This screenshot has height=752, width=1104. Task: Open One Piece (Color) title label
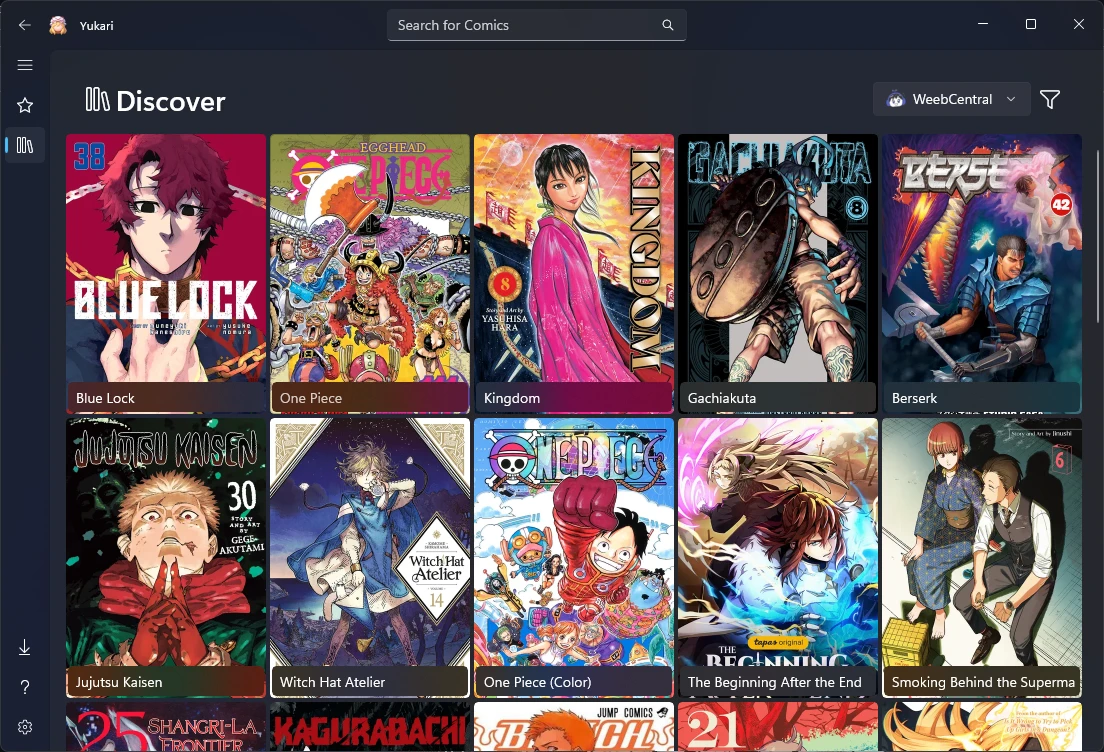click(537, 682)
